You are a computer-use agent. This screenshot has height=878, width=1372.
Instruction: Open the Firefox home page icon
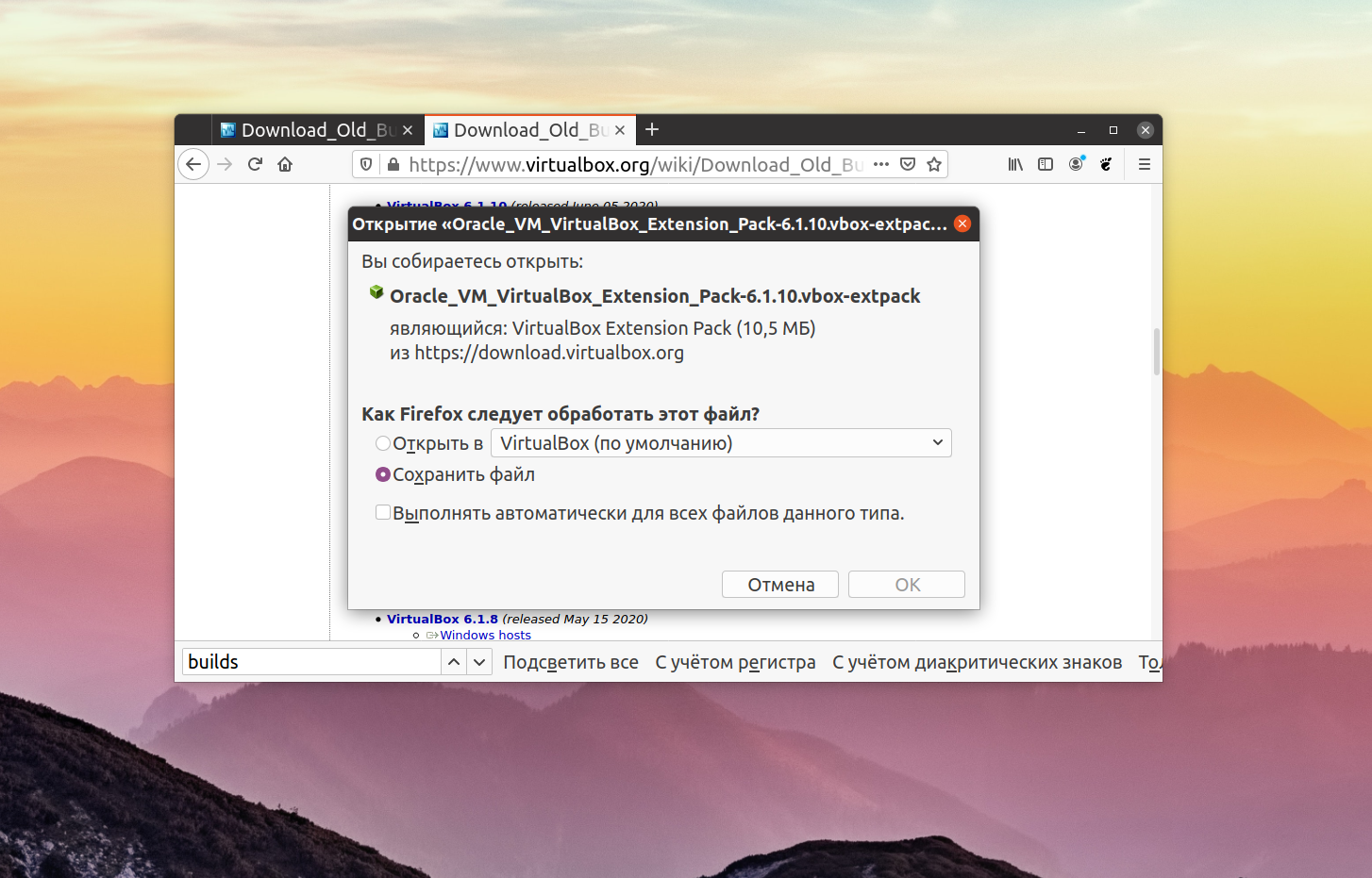pyautogui.click(x=285, y=164)
